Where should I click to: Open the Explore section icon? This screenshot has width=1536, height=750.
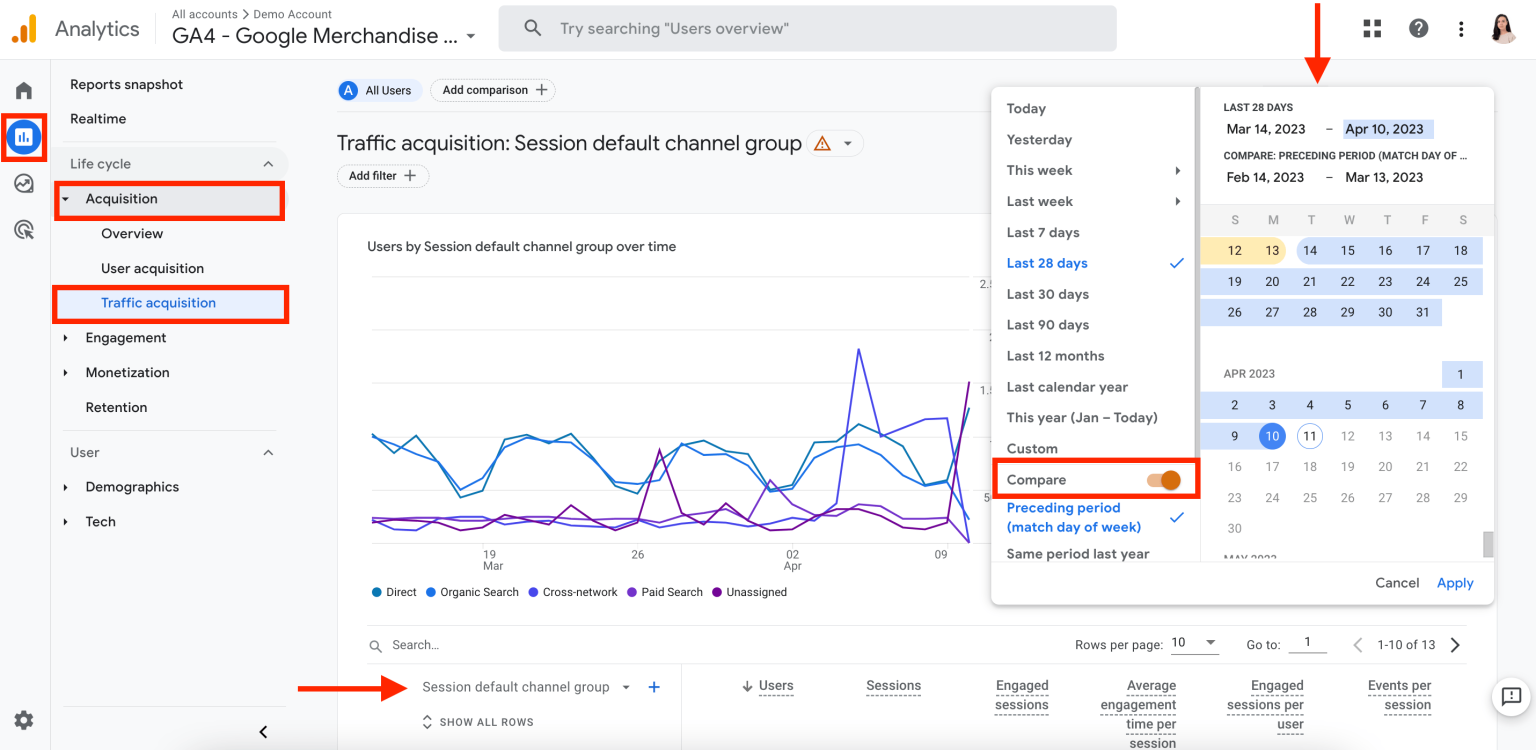tap(24, 183)
